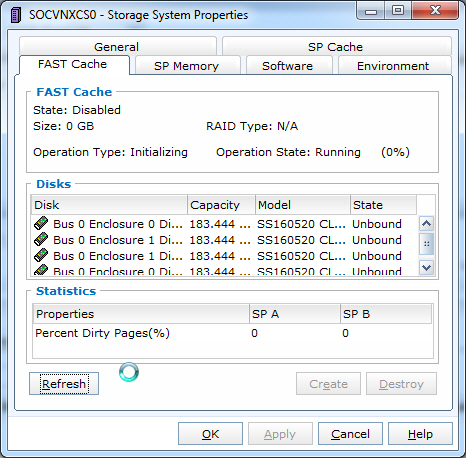Viewport: 466px width, 458px height.
Task: Click the disk list scrollbar thumb
Action: tap(426, 244)
